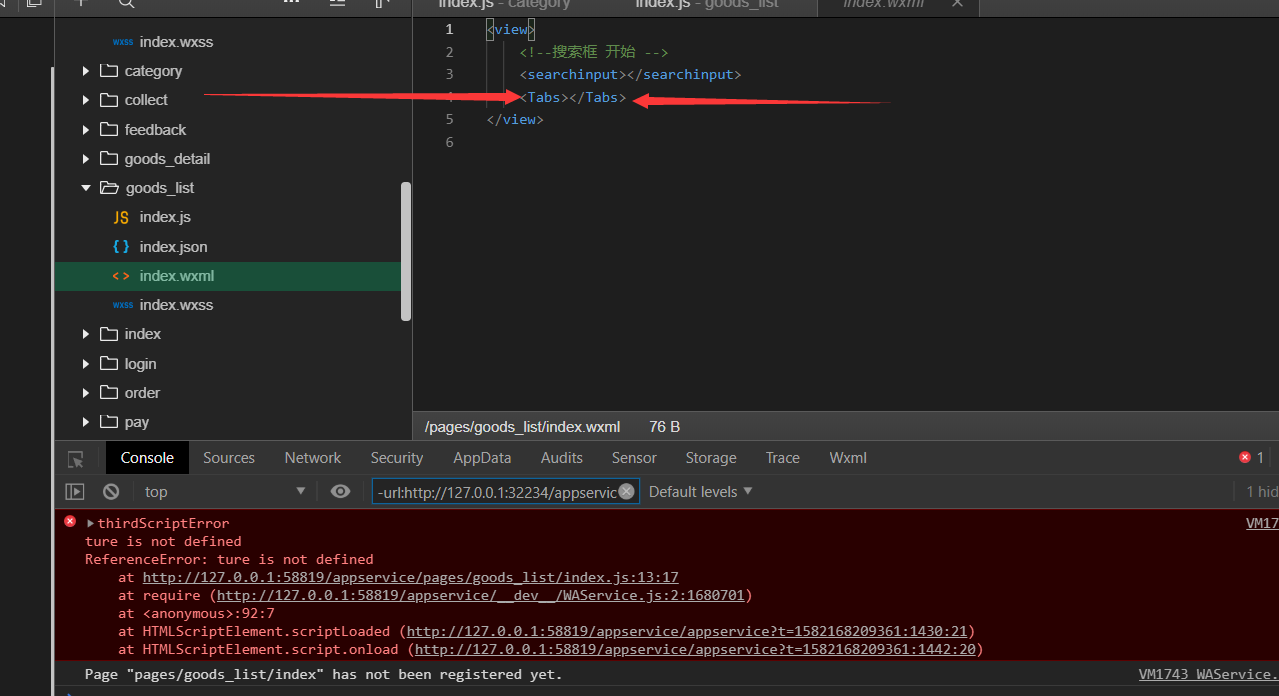Open the Trace tab
1279x696 pixels.
[783, 458]
